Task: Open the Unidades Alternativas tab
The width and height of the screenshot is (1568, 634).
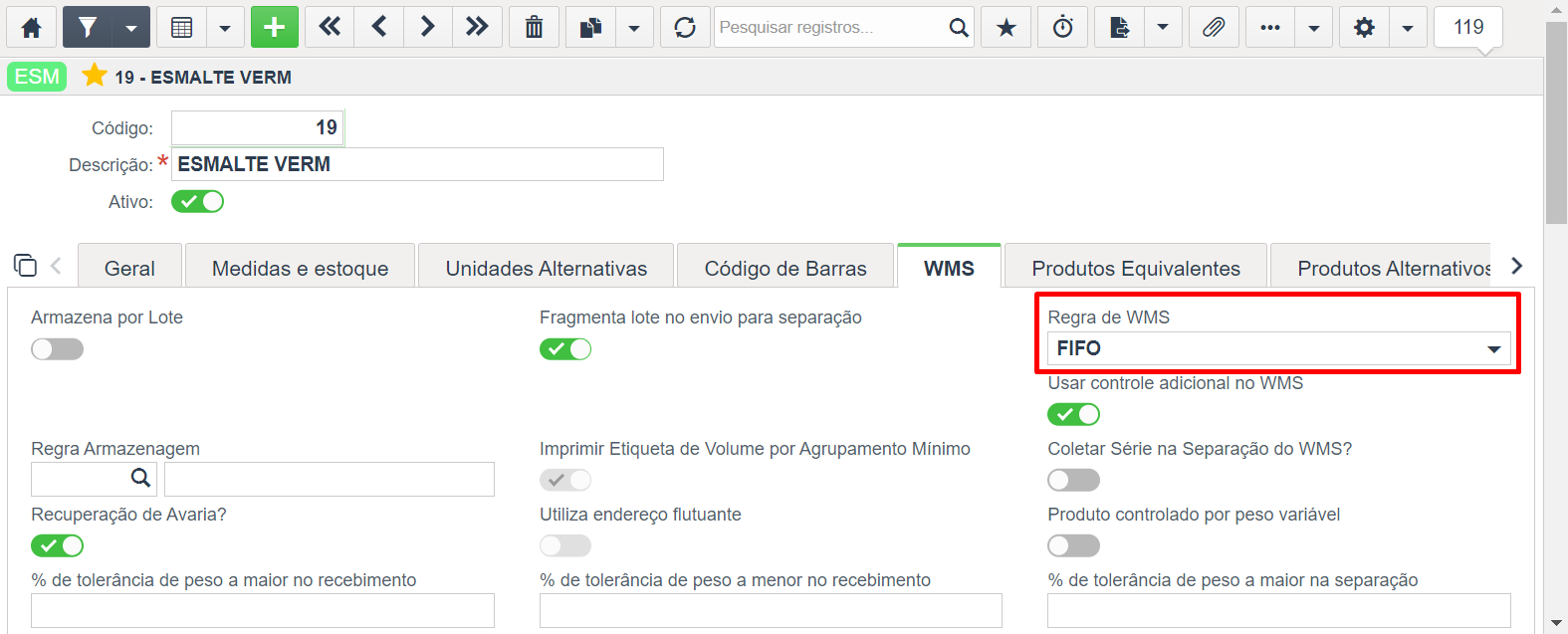Action: [x=546, y=268]
